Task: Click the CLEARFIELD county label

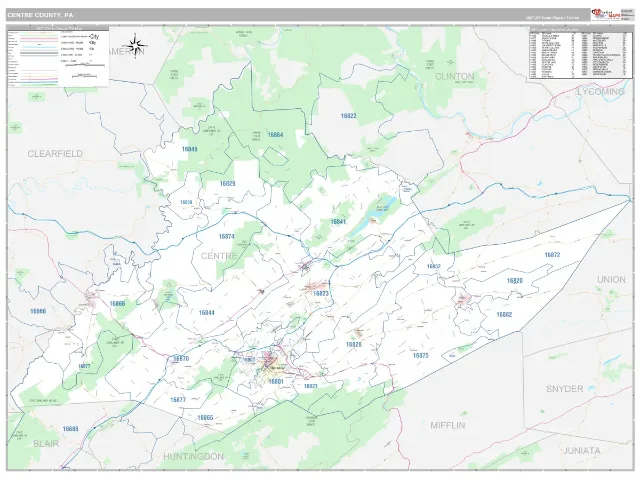Action: click(55, 154)
